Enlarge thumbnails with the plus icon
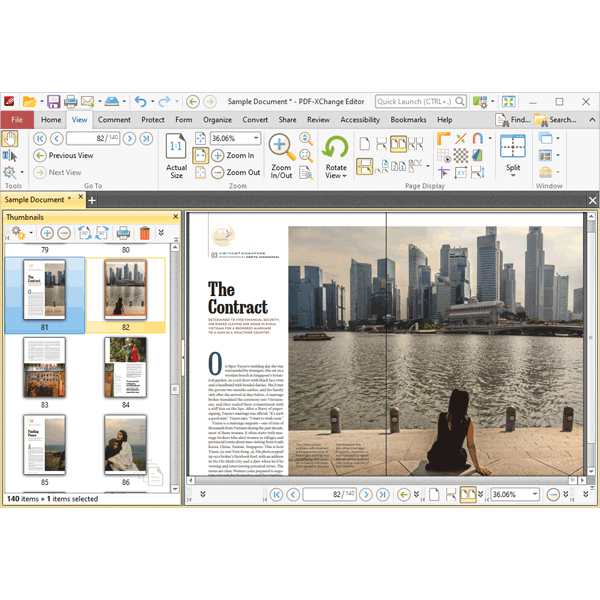Viewport: 600px width, 600px height. pos(47,233)
